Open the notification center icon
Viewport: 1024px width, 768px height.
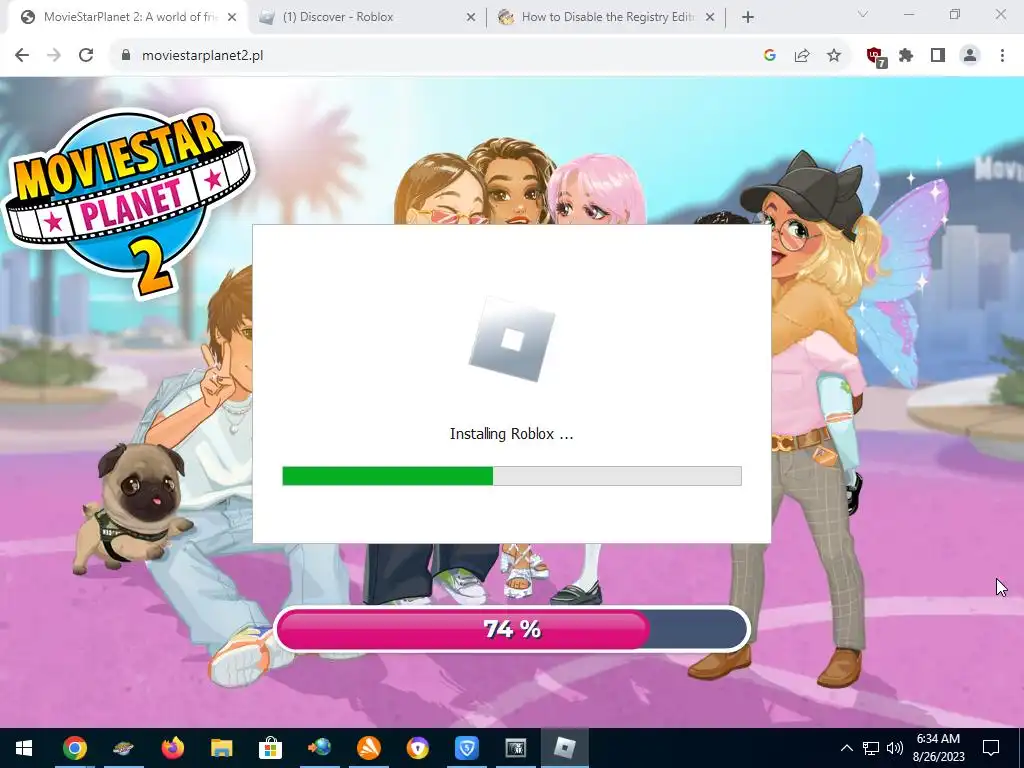click(991, 748)
